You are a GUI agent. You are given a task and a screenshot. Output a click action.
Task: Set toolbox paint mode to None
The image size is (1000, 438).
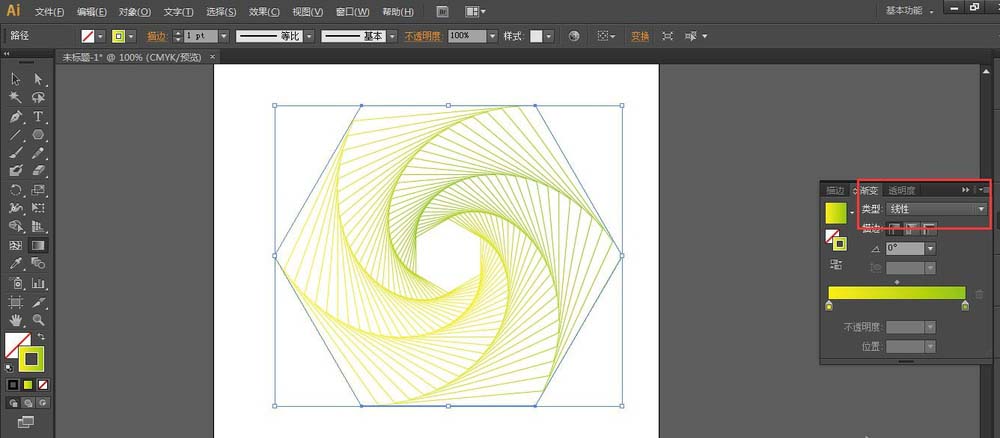[43, 384]
